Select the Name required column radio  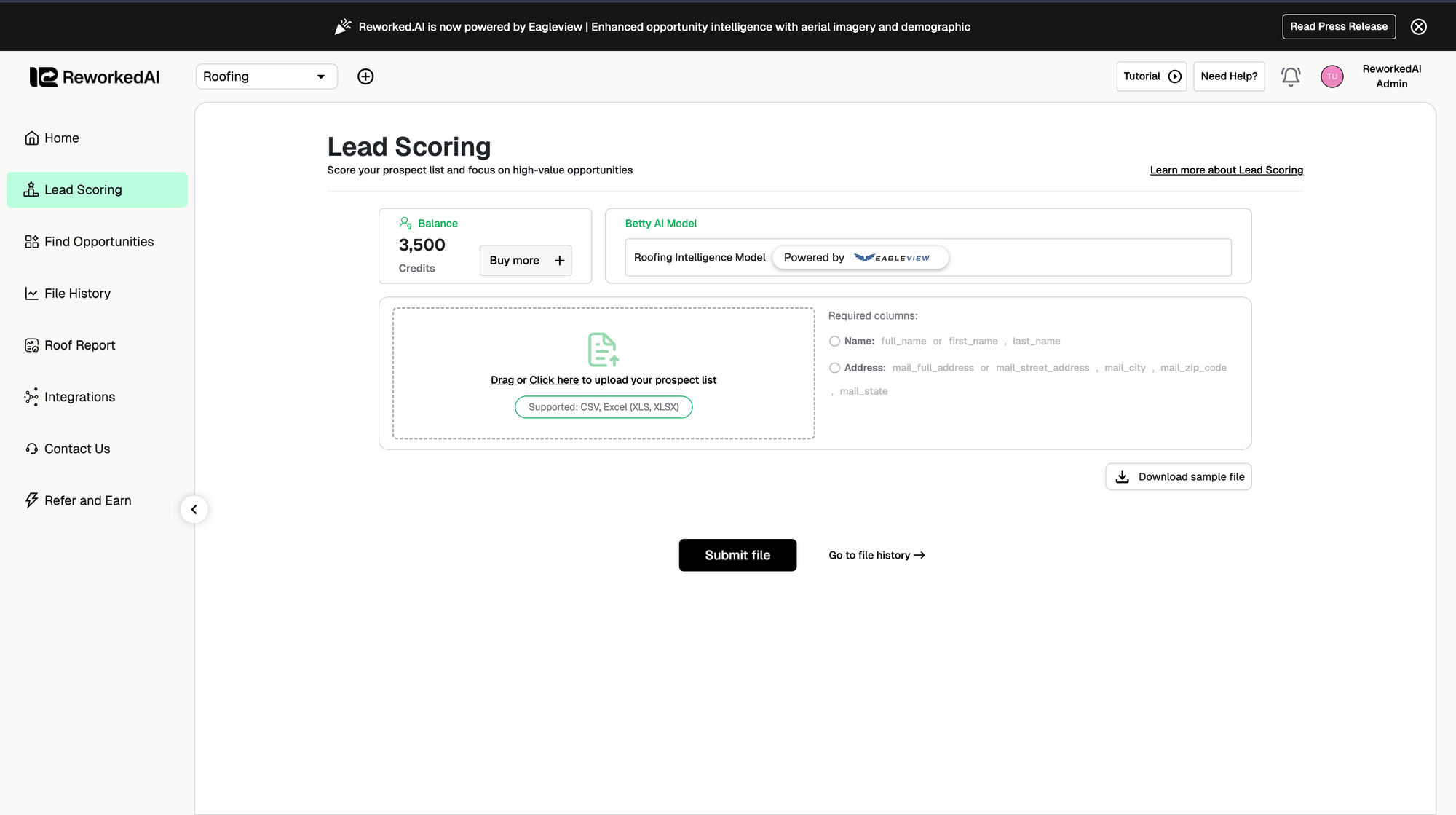834,342
